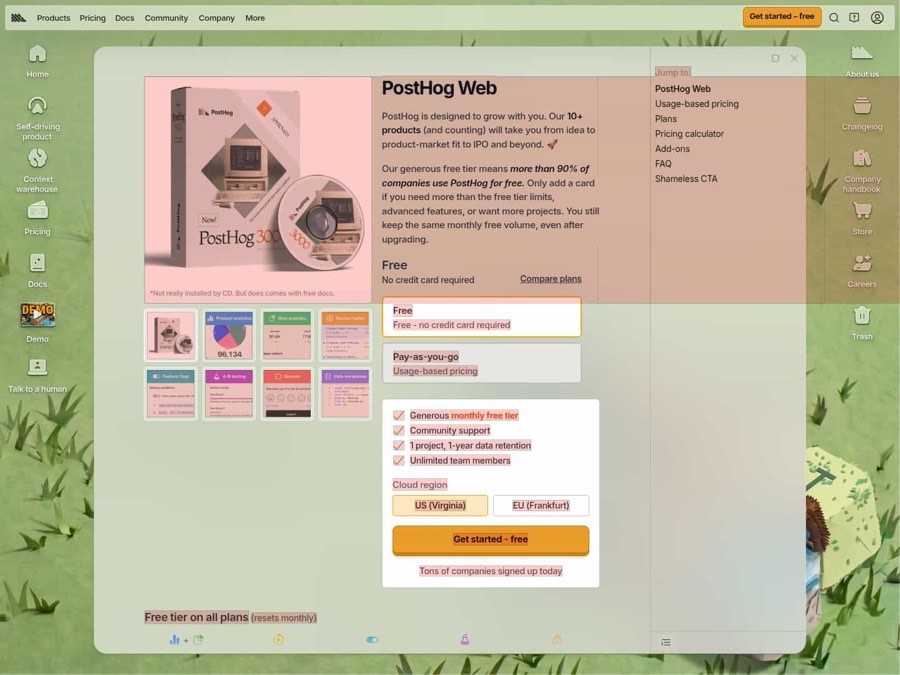The width and height of the screenshot is (900, 675).
Task: Click the purple experiments flask icon
Action: 465,639
